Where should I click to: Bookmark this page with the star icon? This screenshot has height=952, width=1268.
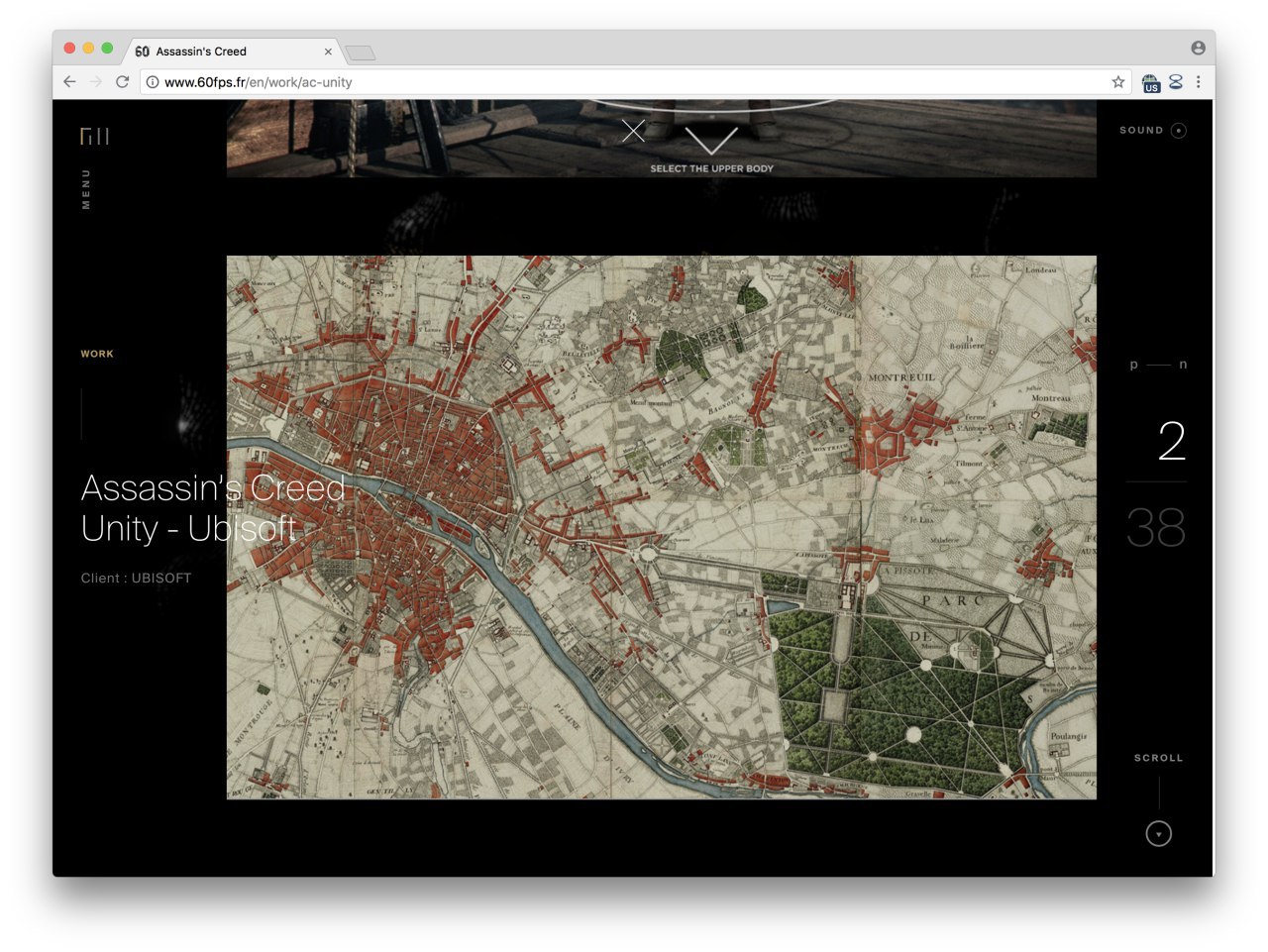click(1118, 82)
